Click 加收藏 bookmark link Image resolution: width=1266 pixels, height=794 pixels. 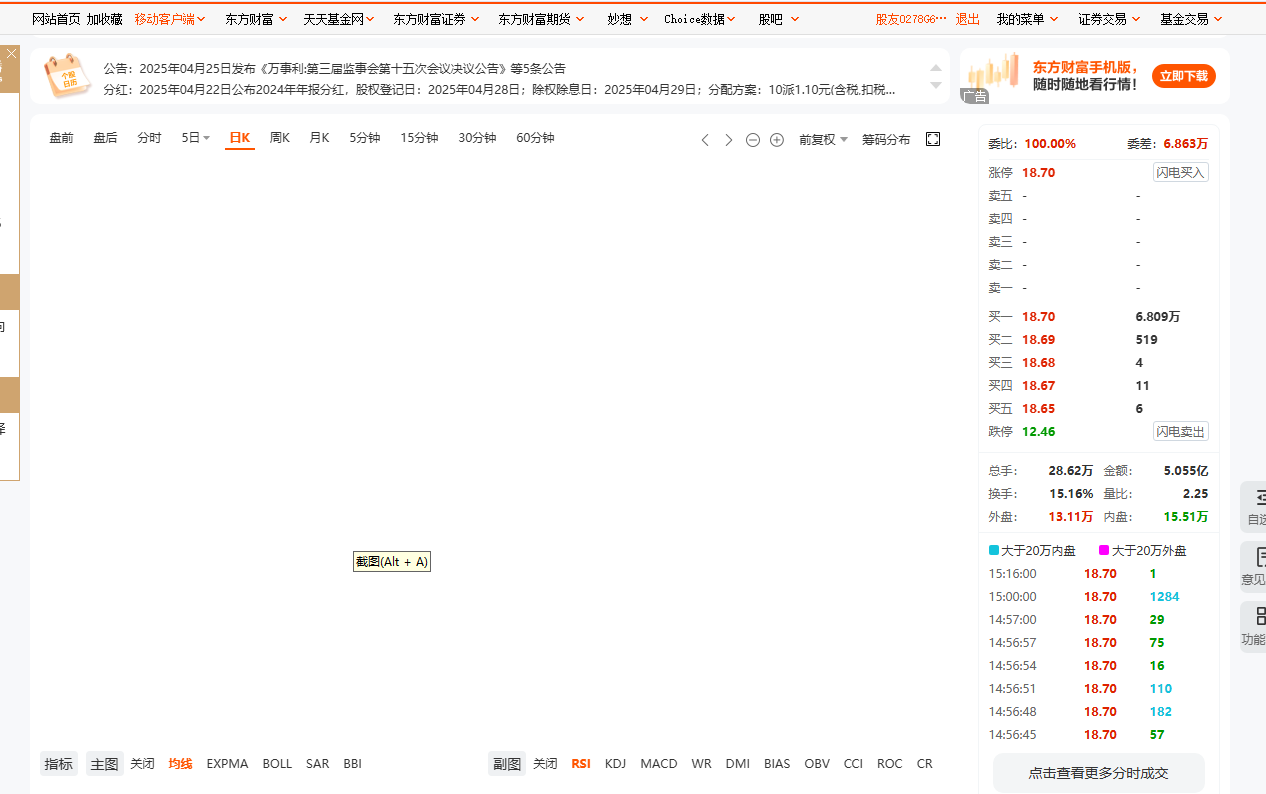104,19
